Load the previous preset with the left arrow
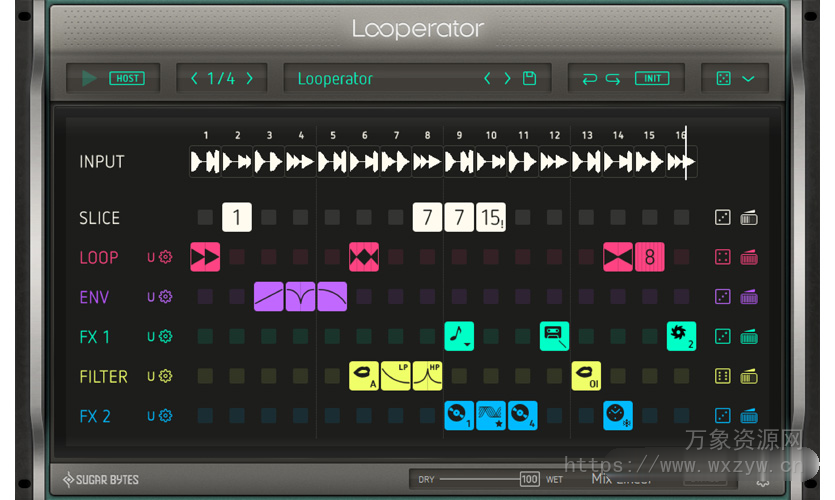 coord(487,78)
